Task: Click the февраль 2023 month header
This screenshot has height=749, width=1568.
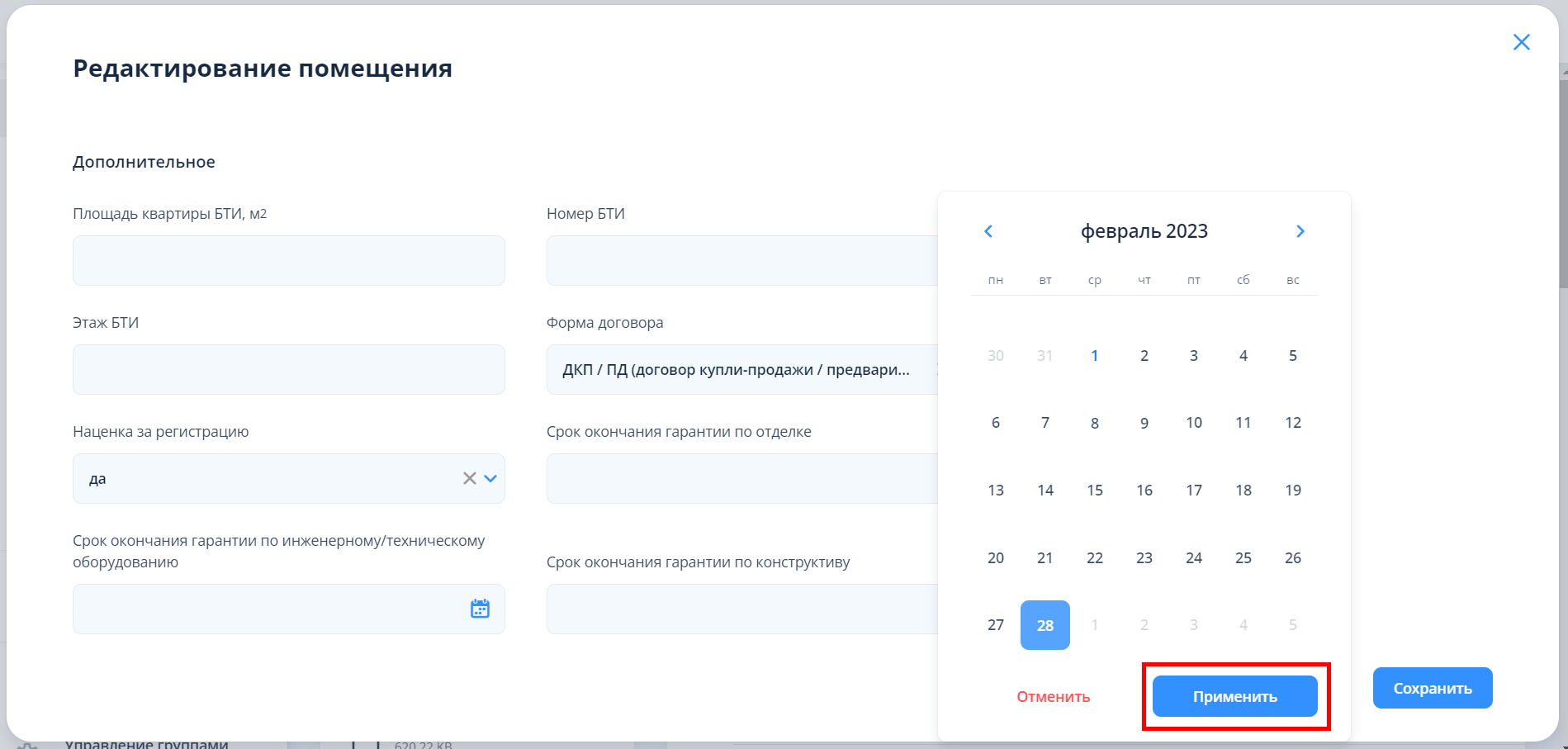Action: click(1144, 231)
